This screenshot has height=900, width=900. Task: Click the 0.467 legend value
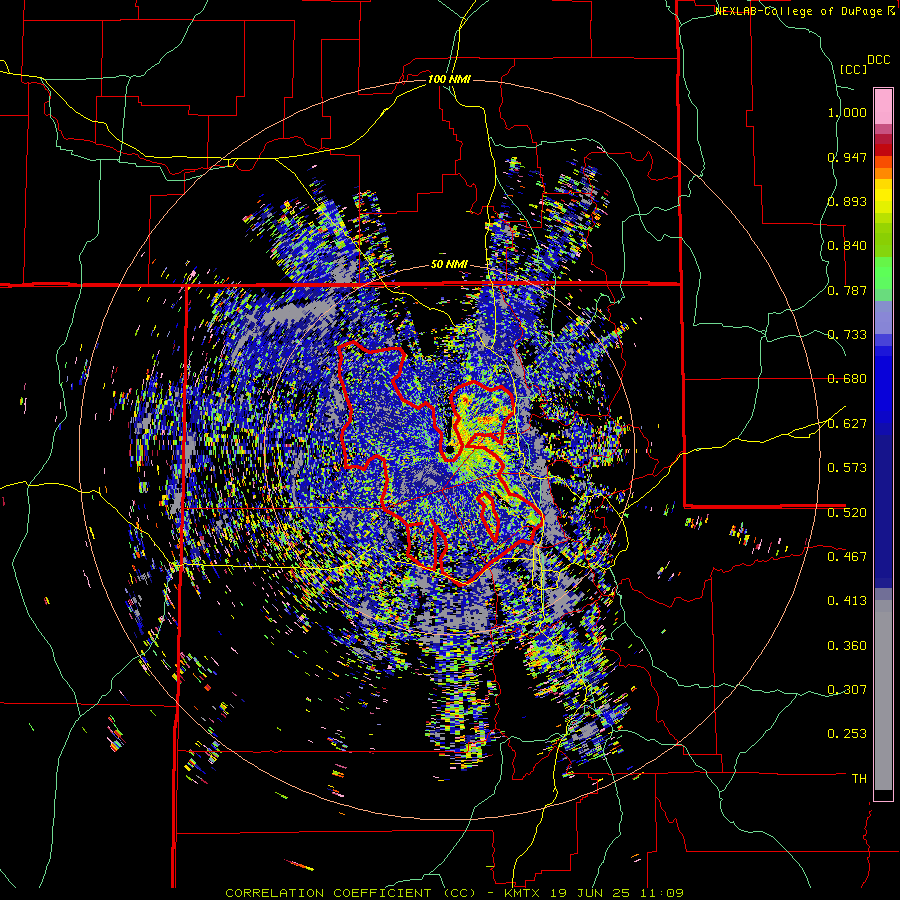point(847,557)
